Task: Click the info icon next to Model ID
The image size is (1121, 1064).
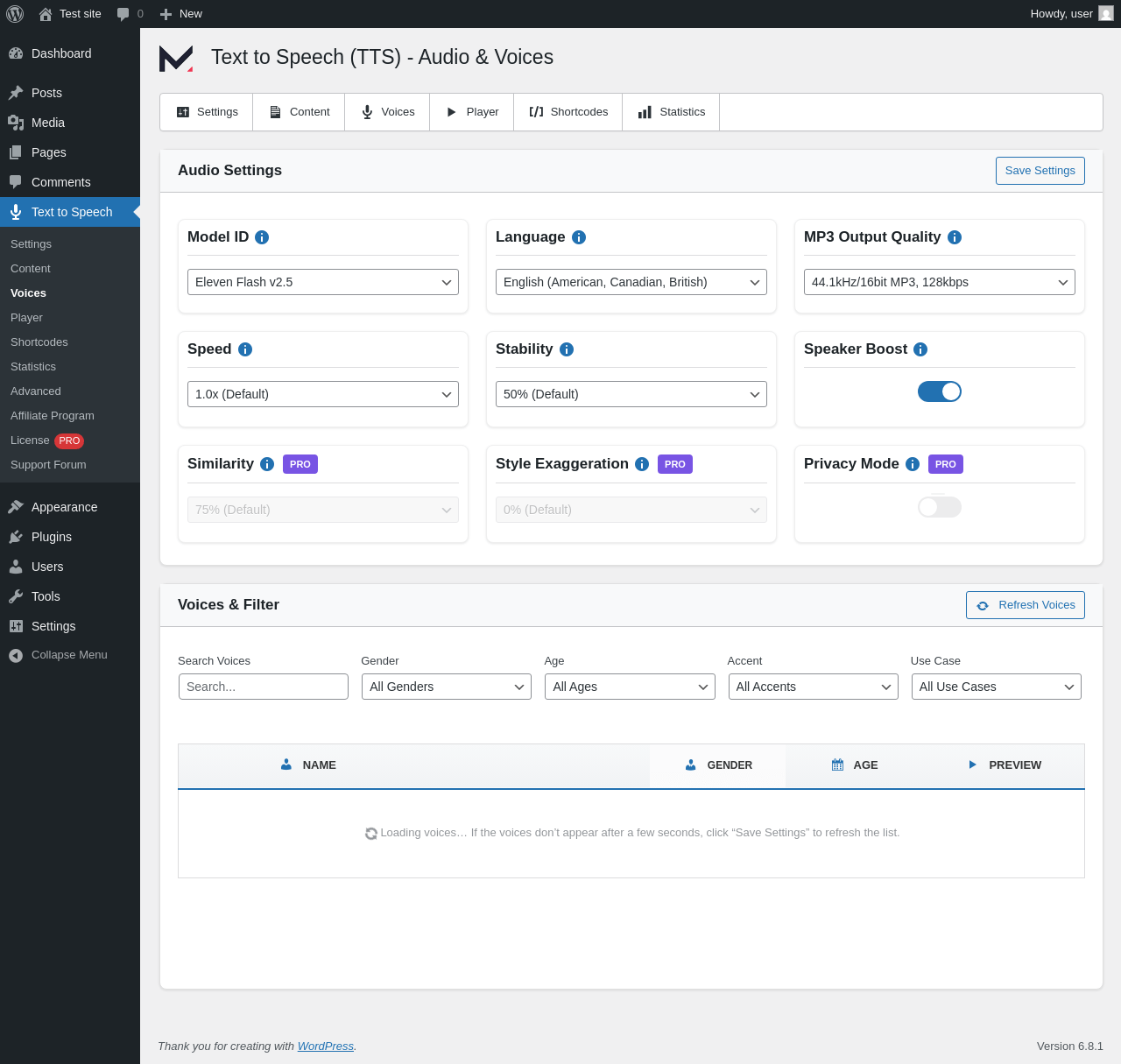Action: click(262, 237)
